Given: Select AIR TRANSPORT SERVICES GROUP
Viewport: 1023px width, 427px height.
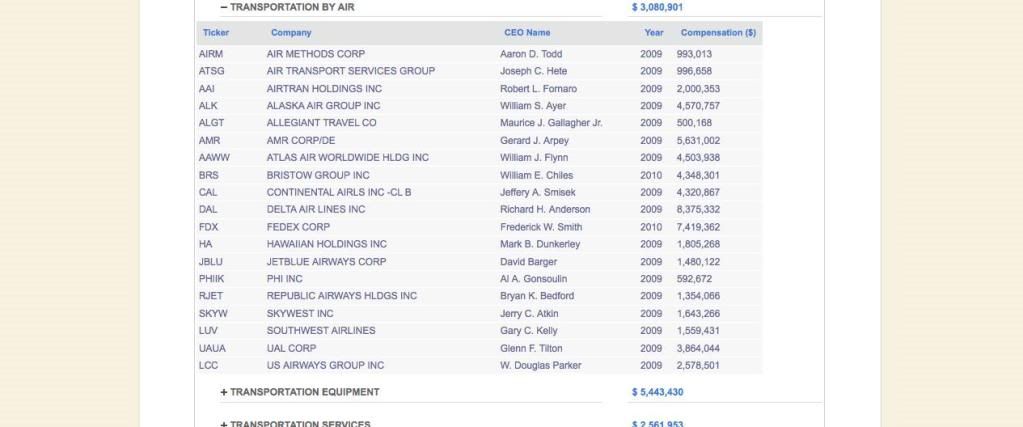Looking at the screenshot, I should tap(350, 71).
